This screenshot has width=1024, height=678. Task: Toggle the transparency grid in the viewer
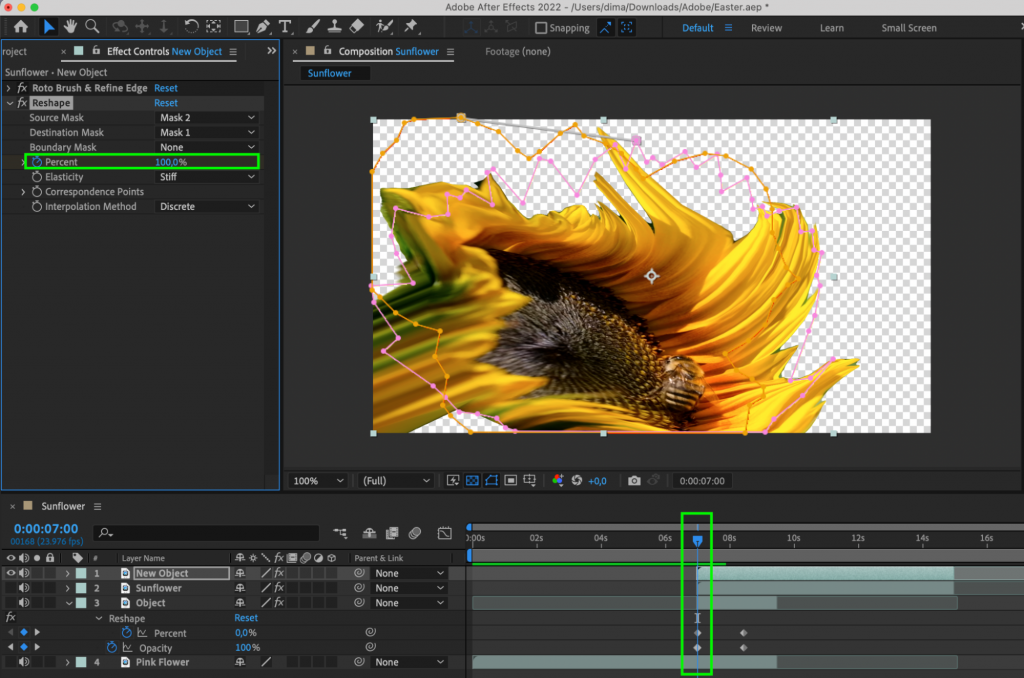pyautogui.click(x=472, y=481)
